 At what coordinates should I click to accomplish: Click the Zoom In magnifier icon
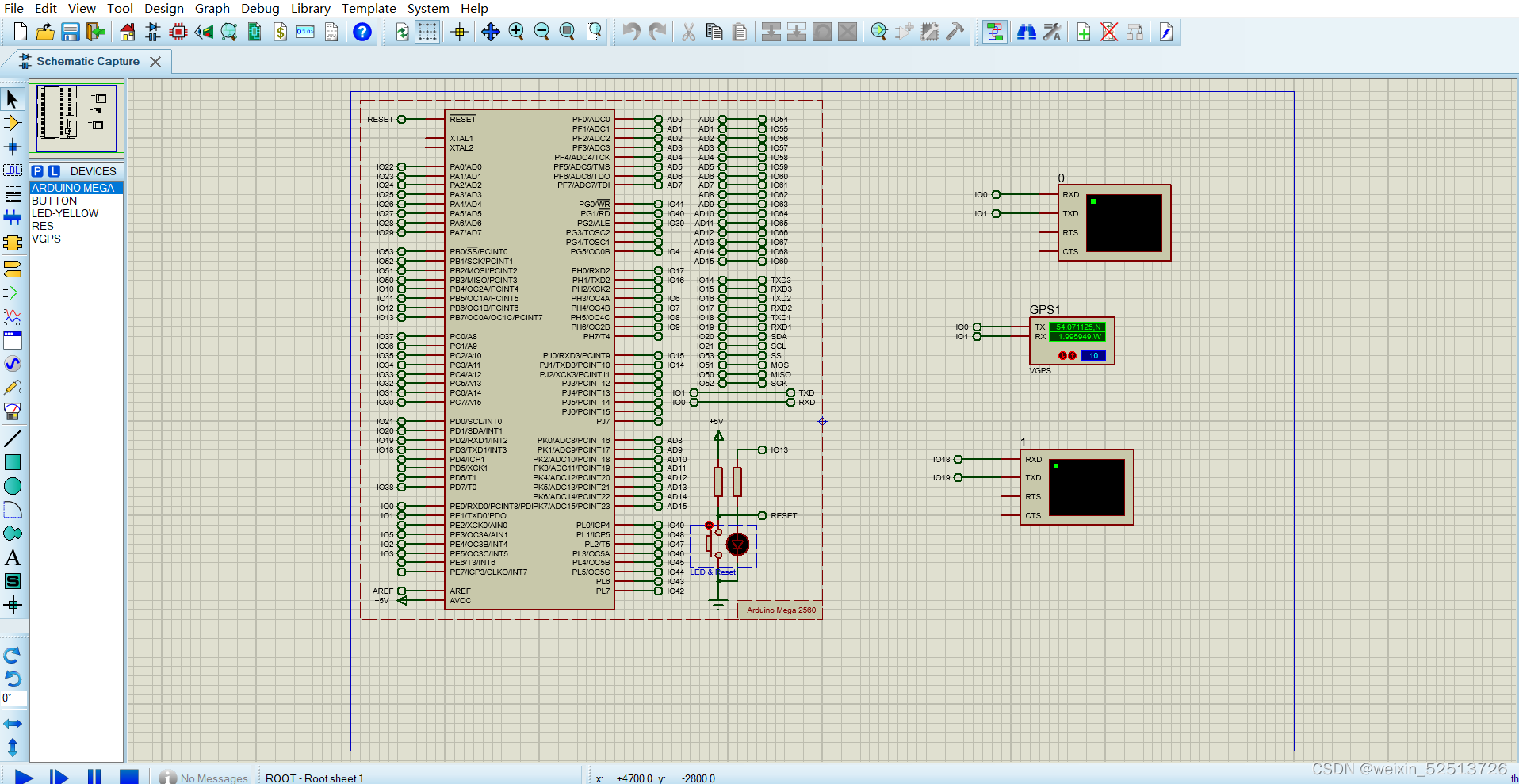pyautogui.click(x=516, y=32)
